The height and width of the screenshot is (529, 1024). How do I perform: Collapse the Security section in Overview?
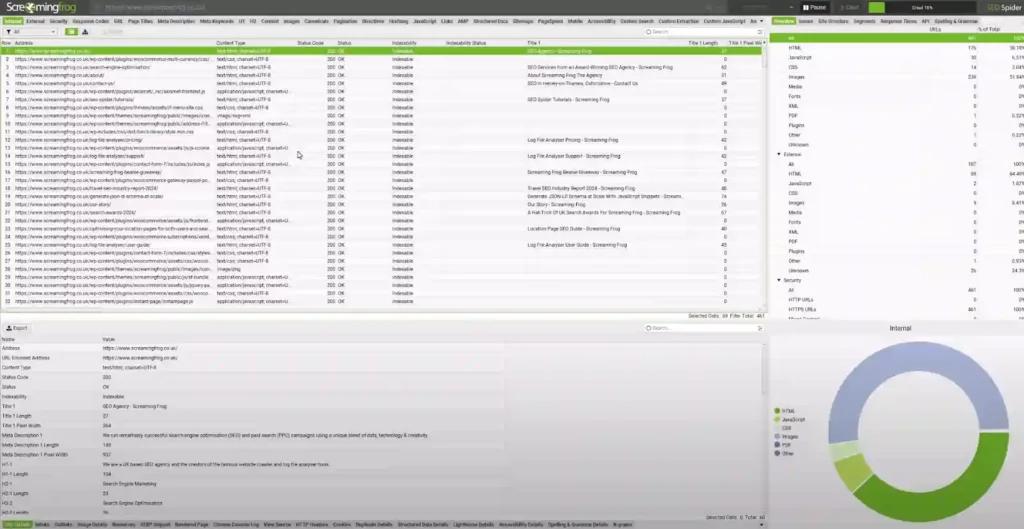pos(778,280)
